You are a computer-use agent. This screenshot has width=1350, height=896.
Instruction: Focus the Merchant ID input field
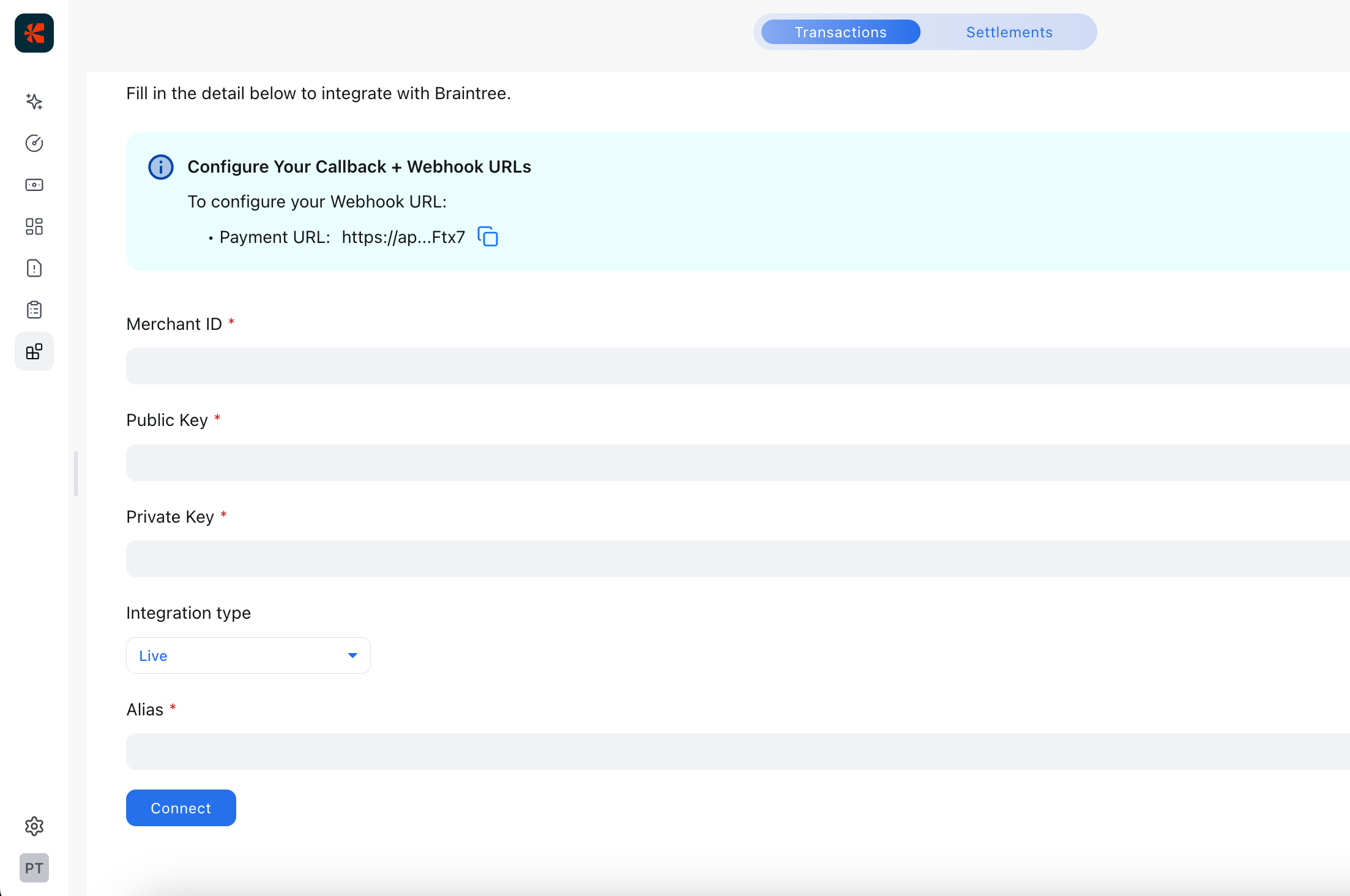coord(738,366)
